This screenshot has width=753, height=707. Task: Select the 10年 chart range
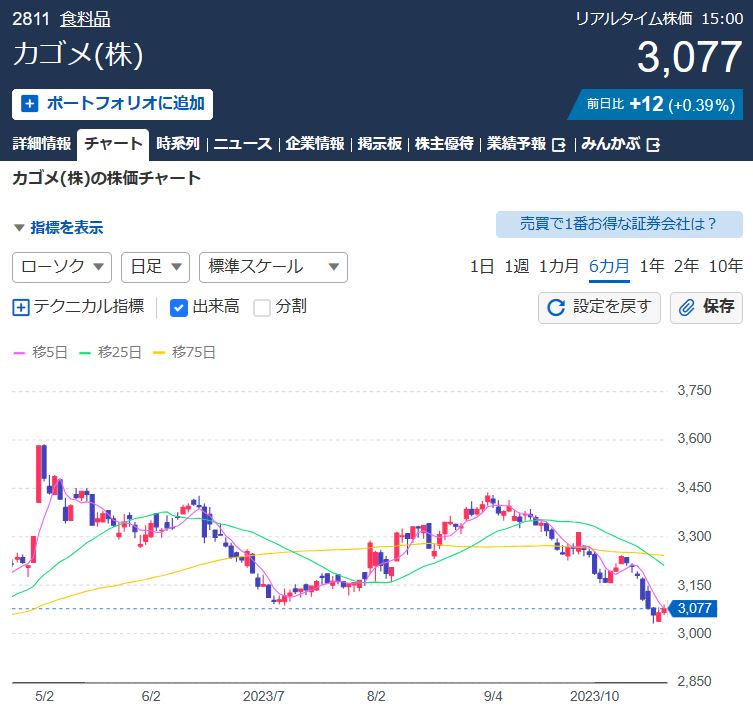pos(726,266)
